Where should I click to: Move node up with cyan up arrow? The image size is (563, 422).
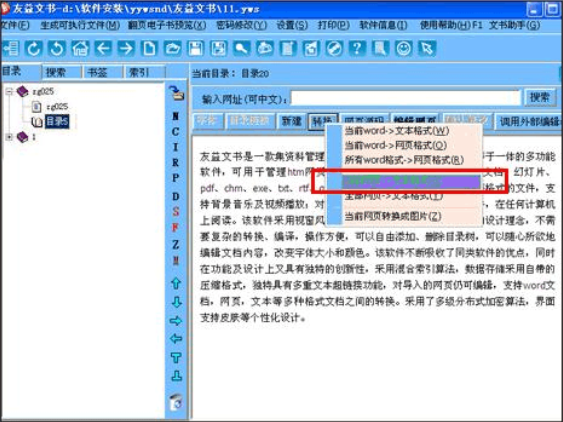pos(176,283)
